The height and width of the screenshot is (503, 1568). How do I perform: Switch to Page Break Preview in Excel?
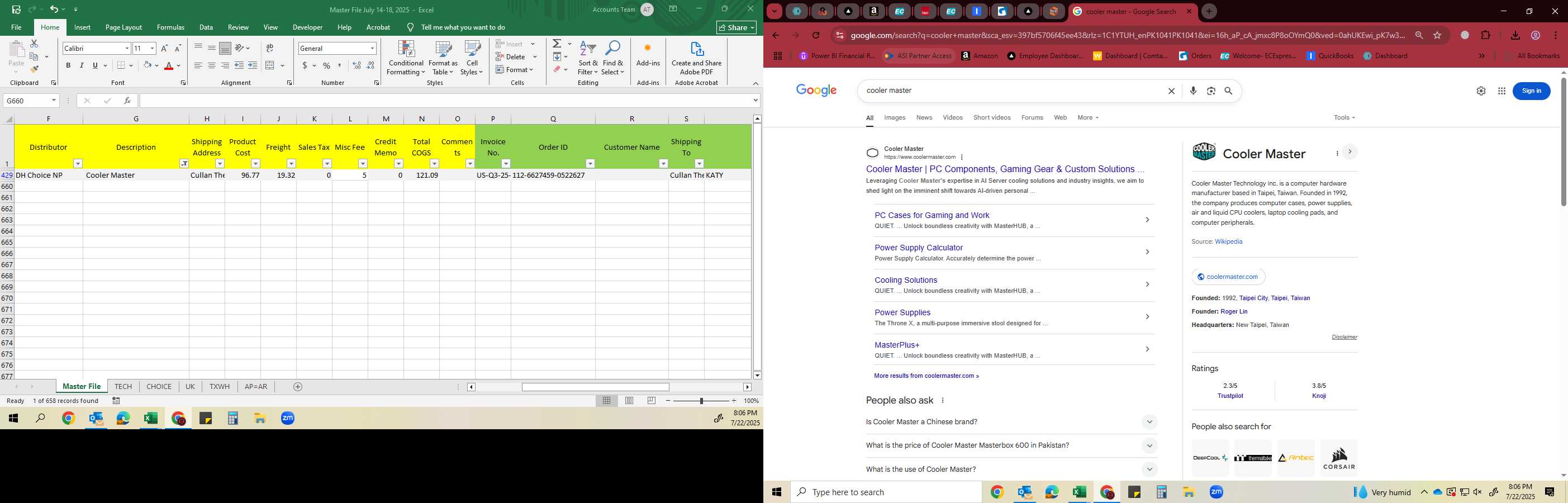click(x=652, y=401)
